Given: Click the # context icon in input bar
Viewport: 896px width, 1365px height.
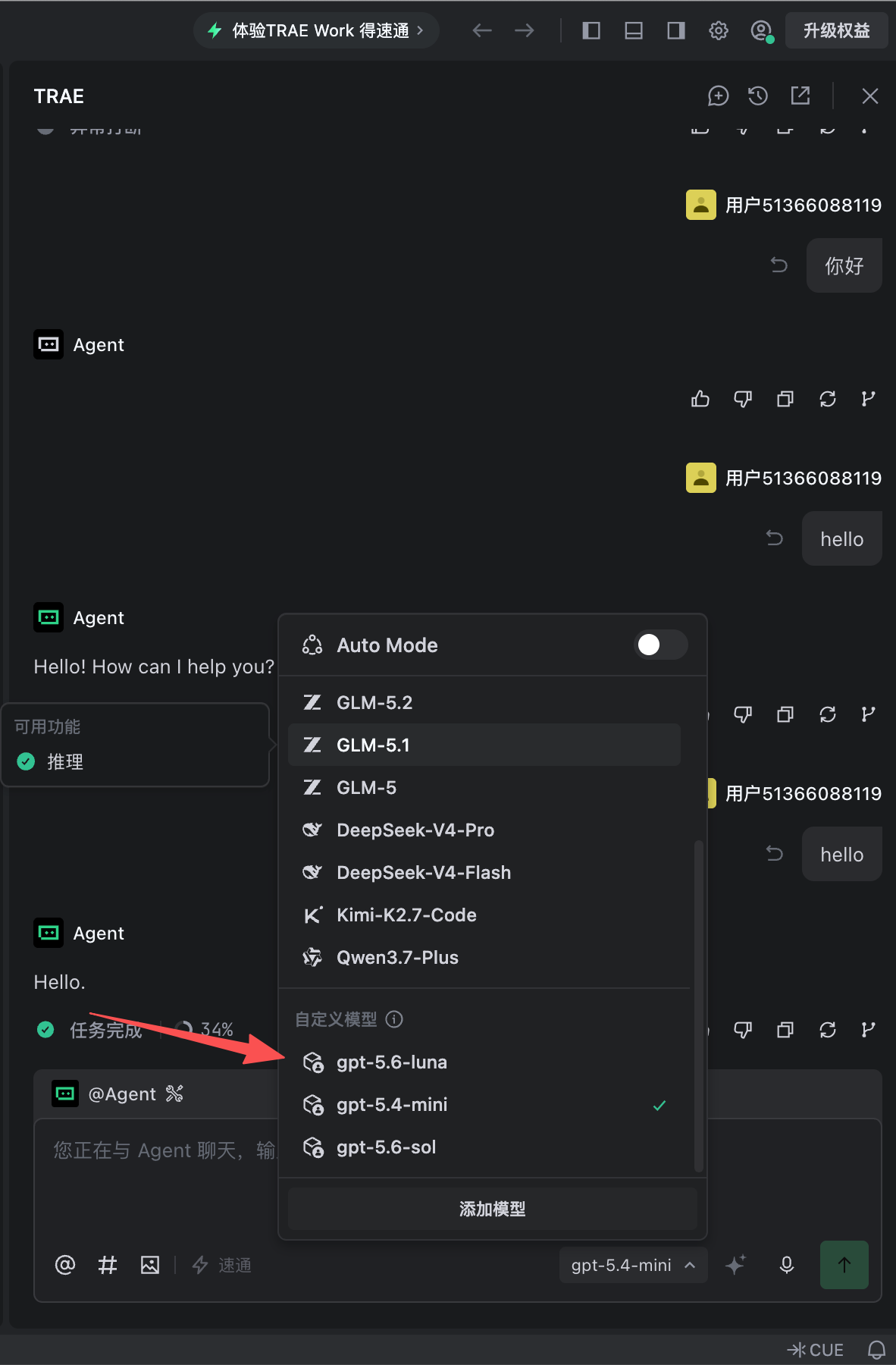Looking at the screenshot, I should click(x=108, y=1264).
